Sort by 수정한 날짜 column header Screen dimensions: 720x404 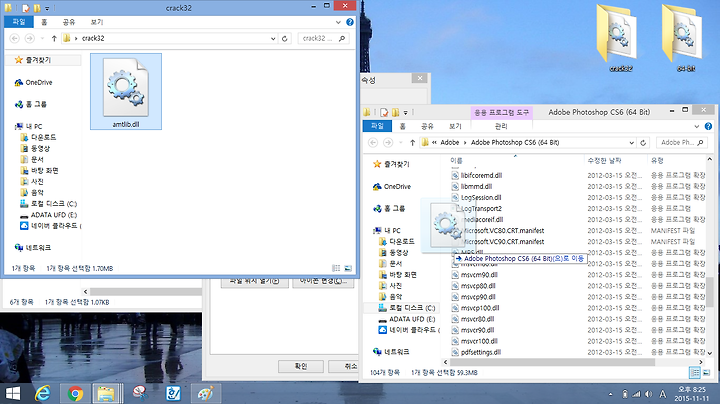604,161
